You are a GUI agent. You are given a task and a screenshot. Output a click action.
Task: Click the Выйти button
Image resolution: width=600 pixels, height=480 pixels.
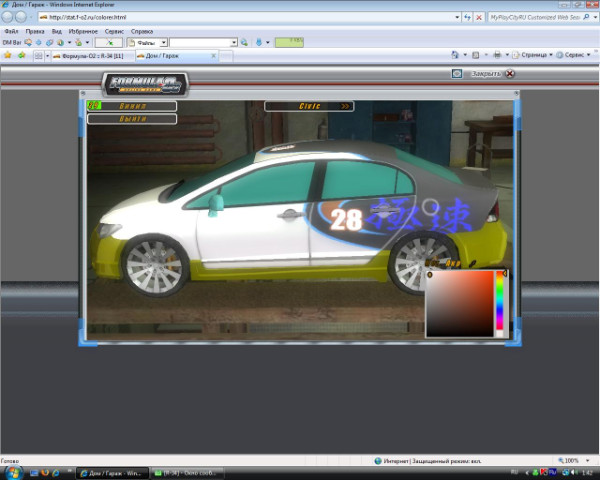point(132,119)
